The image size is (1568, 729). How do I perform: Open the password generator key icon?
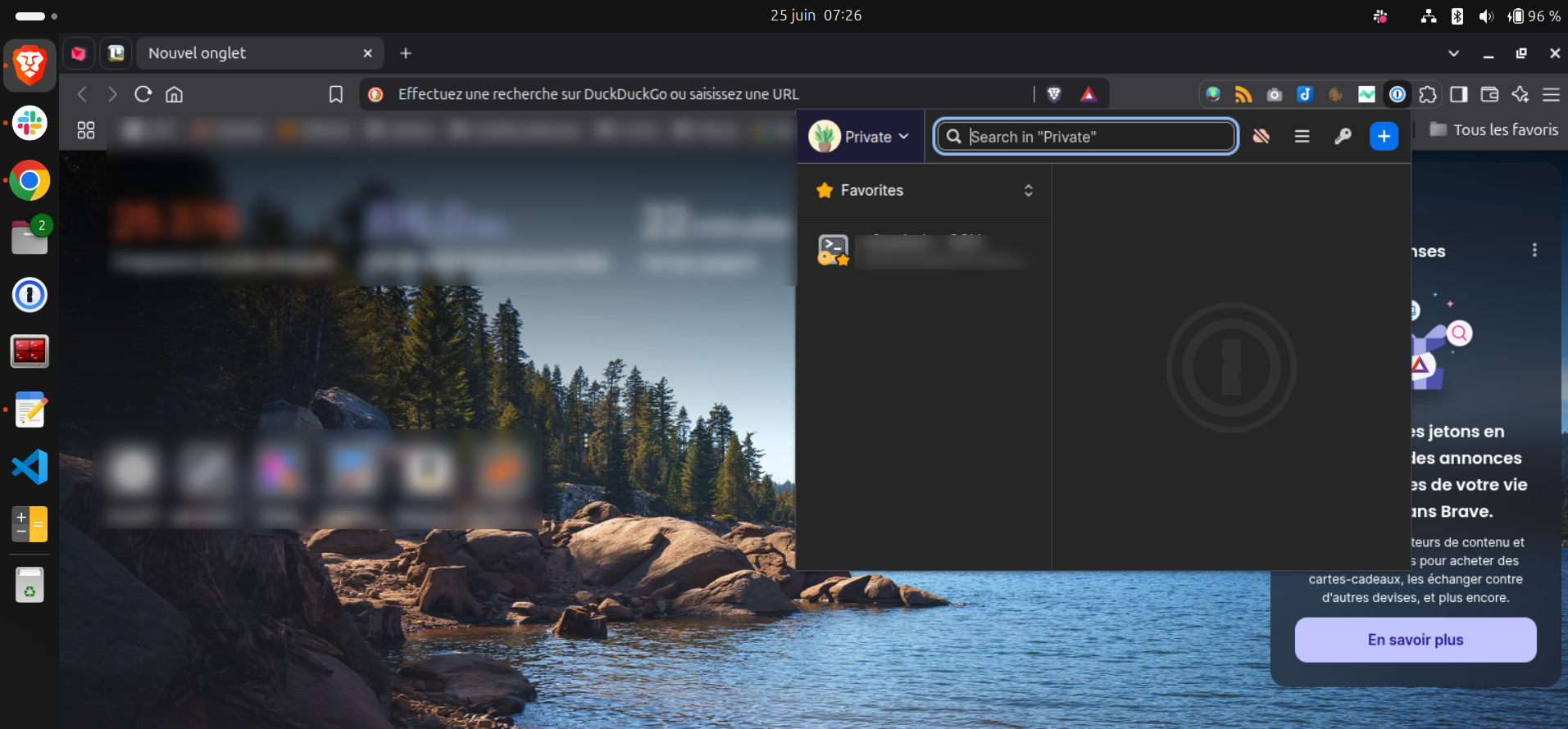(1343, 137)
